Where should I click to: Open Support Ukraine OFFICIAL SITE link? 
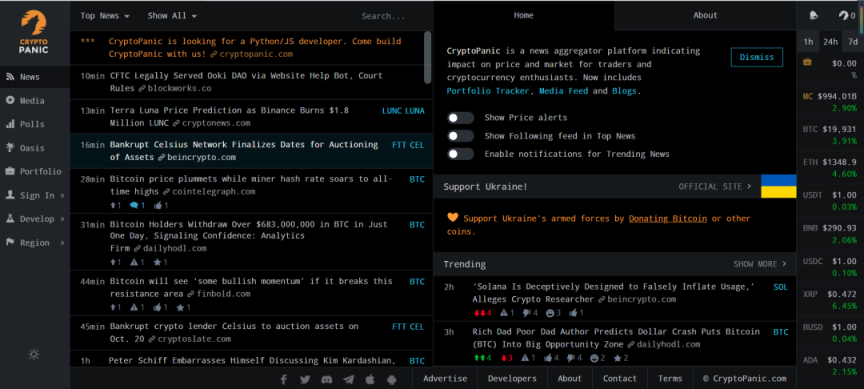[x=715, y=187]
